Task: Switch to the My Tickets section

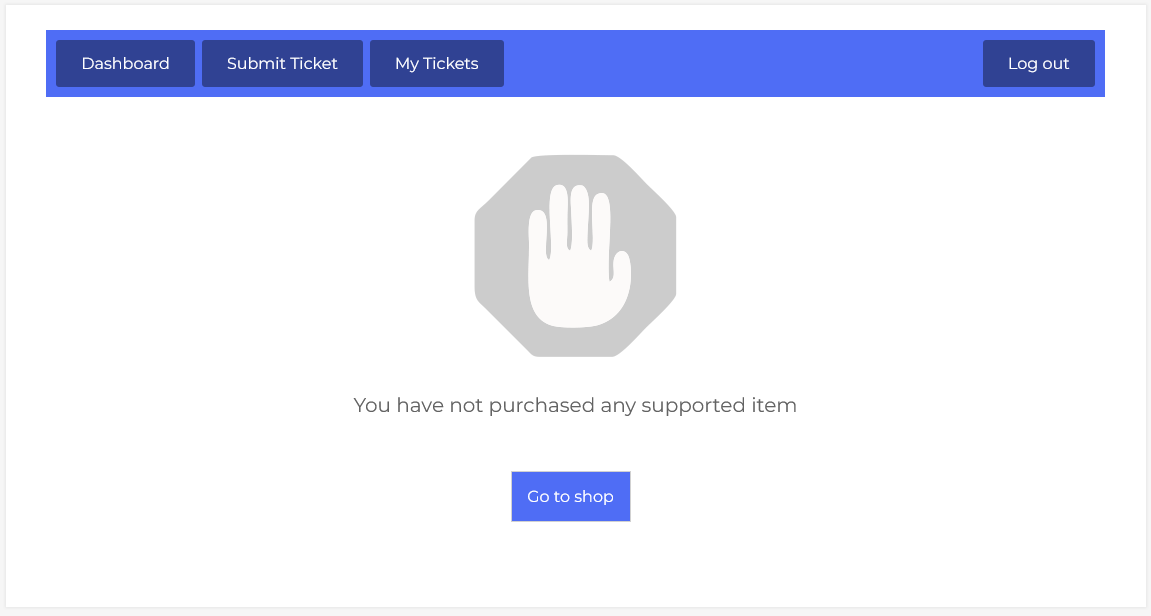Action: 436,64
